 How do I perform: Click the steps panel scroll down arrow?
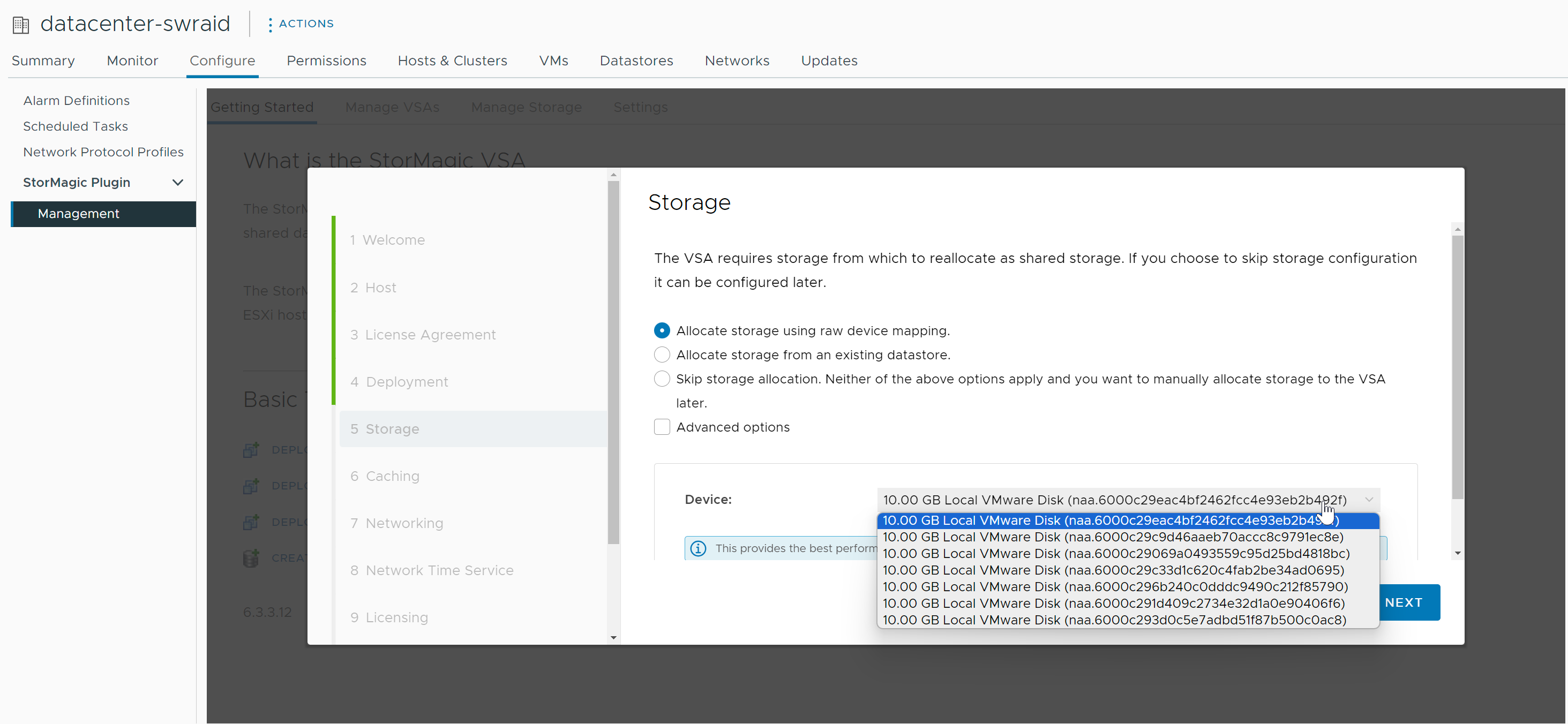[613, 638]
